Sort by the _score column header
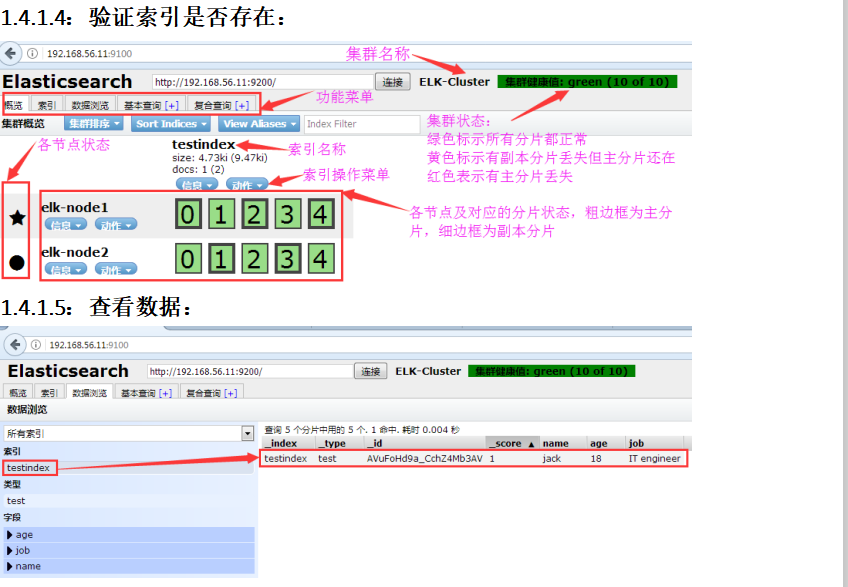The width and height of the screenshot is (848, 587). (x=512, y=443)
